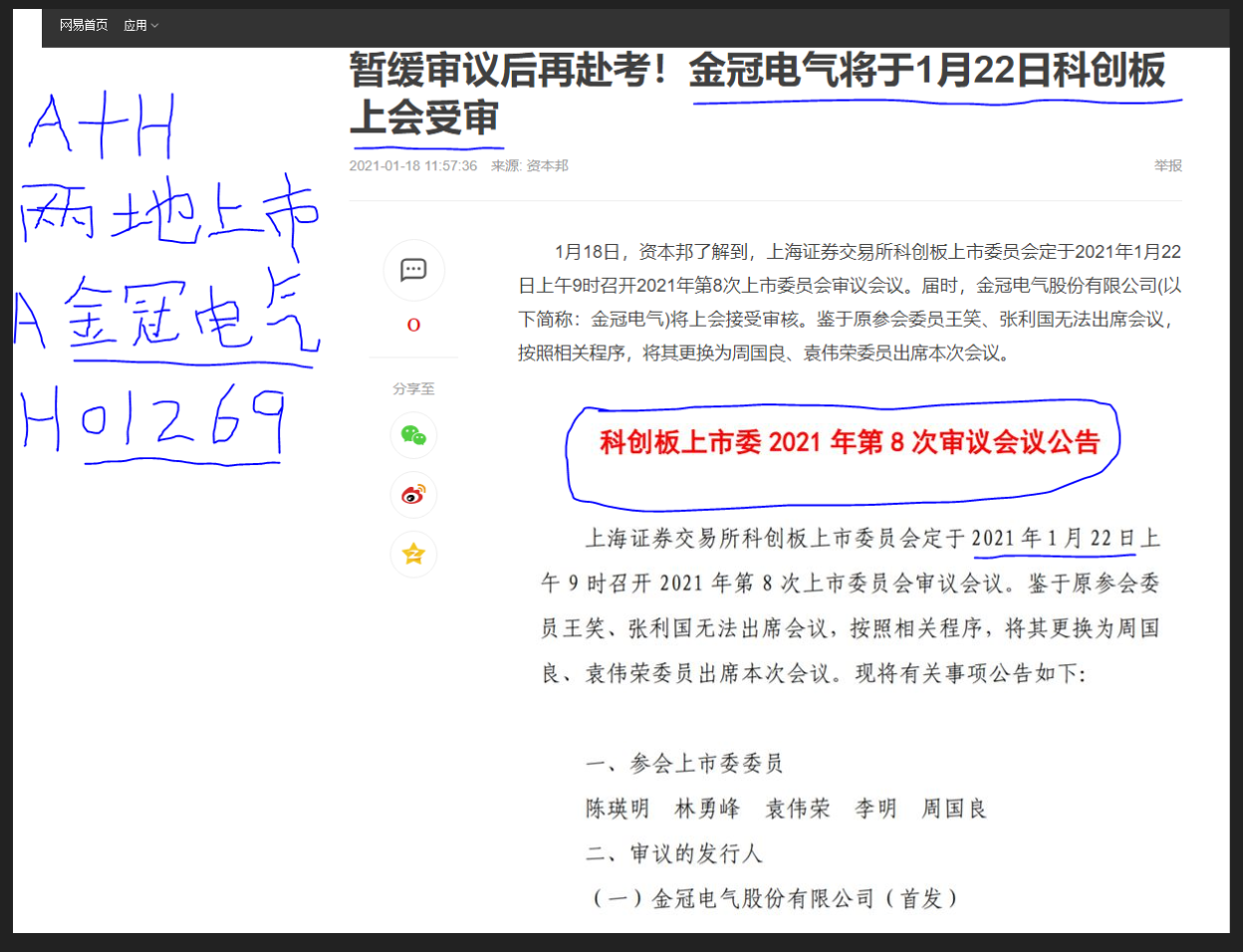Click the name 李明

click(x=875, y=809)
